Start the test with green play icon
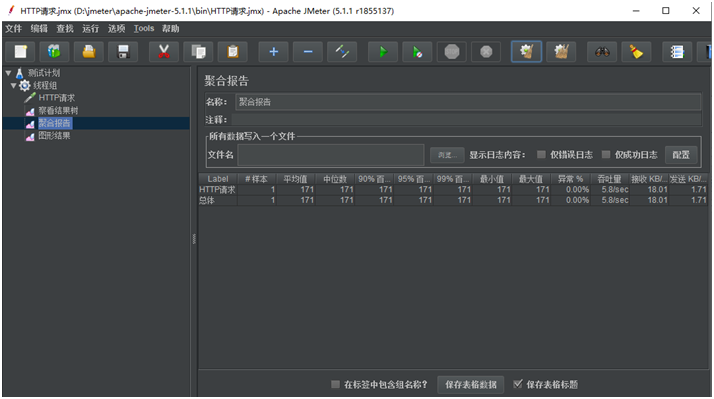 coord(383,52)
